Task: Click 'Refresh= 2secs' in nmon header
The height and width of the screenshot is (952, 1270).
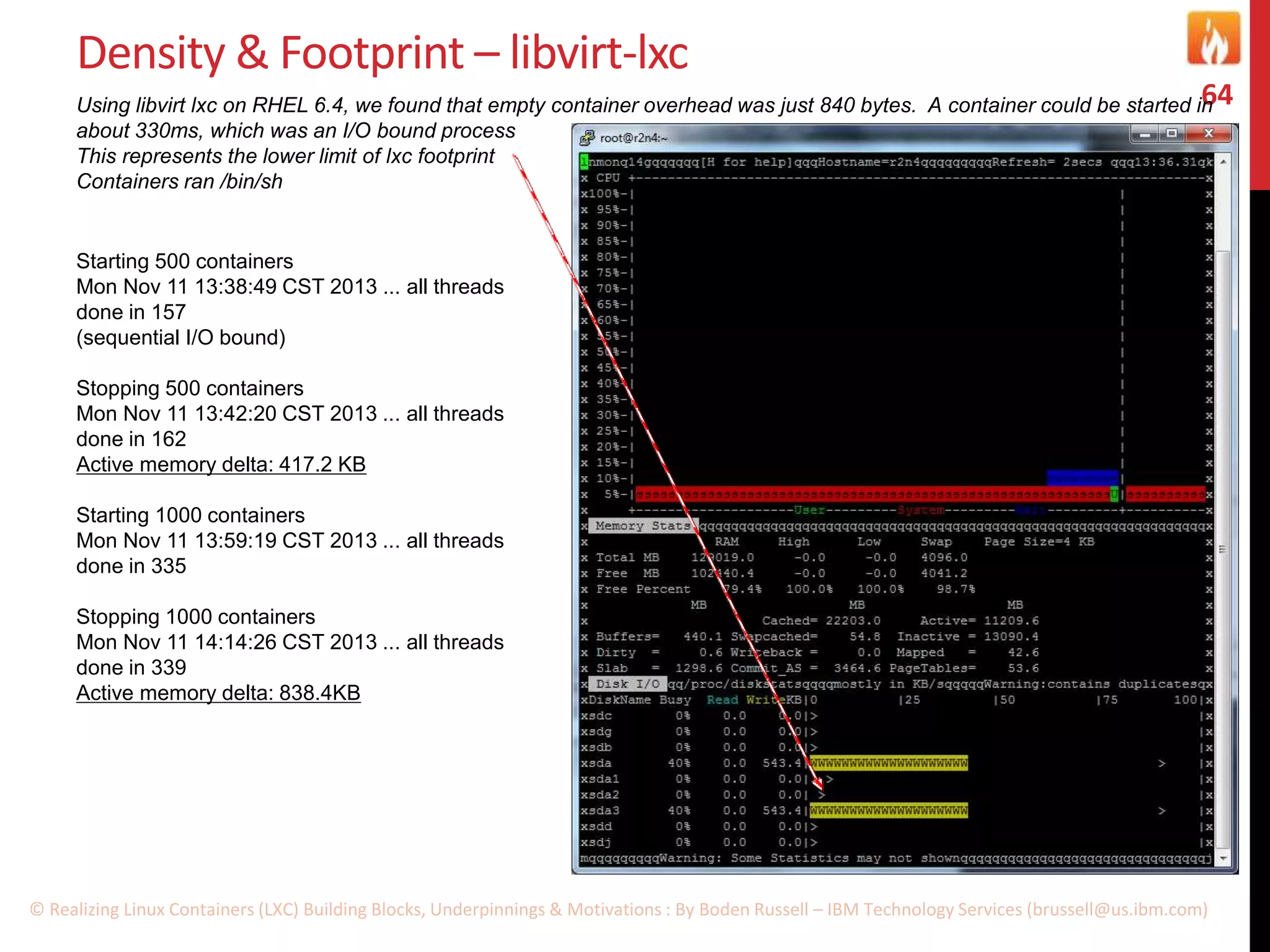Action: (1047, 162)
